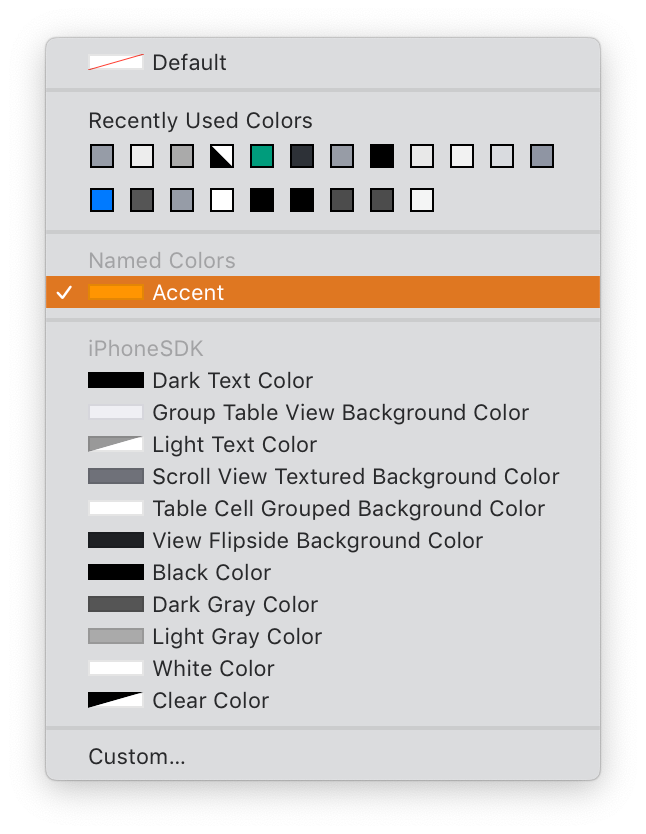The width and height of the screenshot is (646, 834).
Task: Click the red-slash Default swatch
Action: click(116, 62)
